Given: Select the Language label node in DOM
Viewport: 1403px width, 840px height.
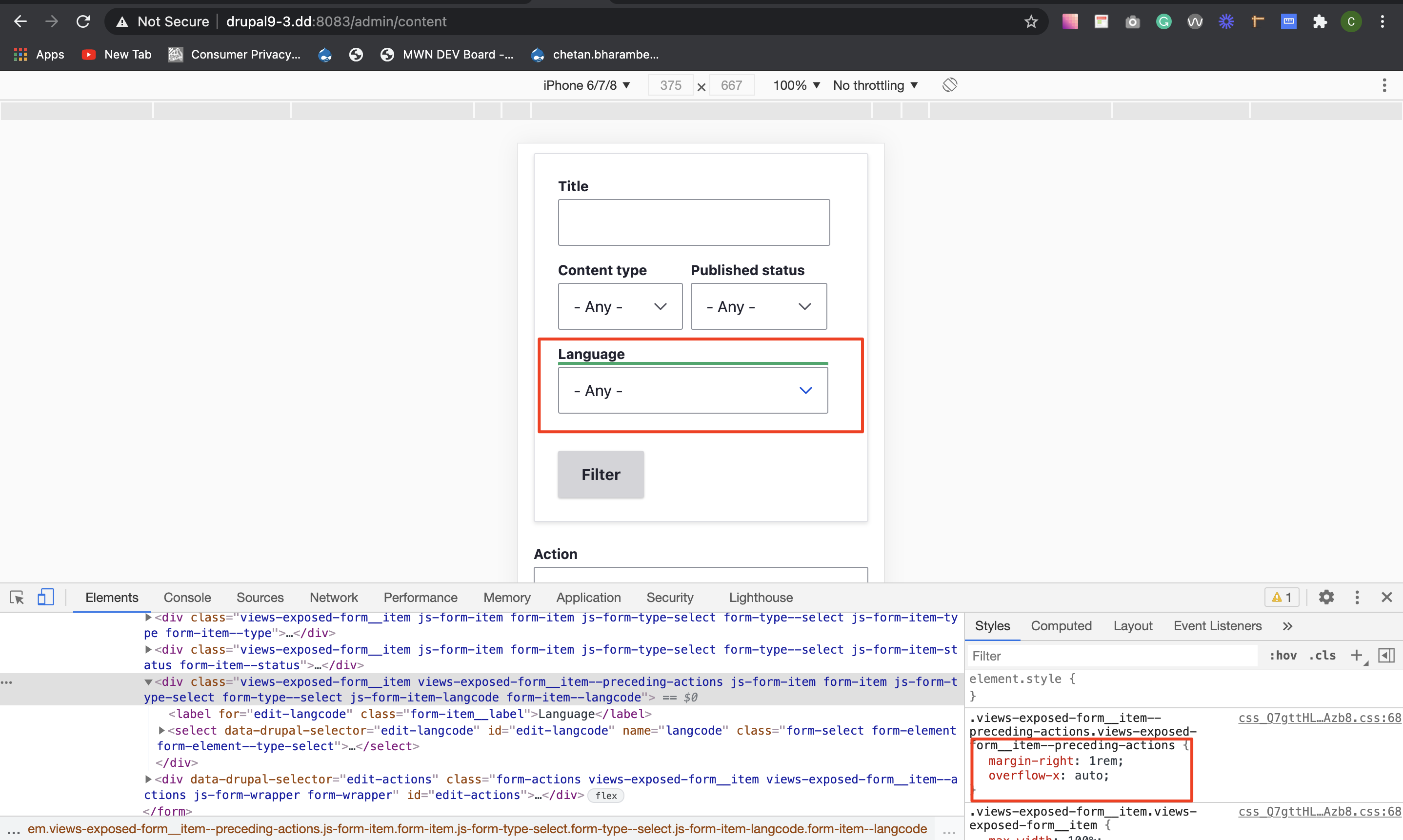Looking at the screenshot, I should point(410,714).
